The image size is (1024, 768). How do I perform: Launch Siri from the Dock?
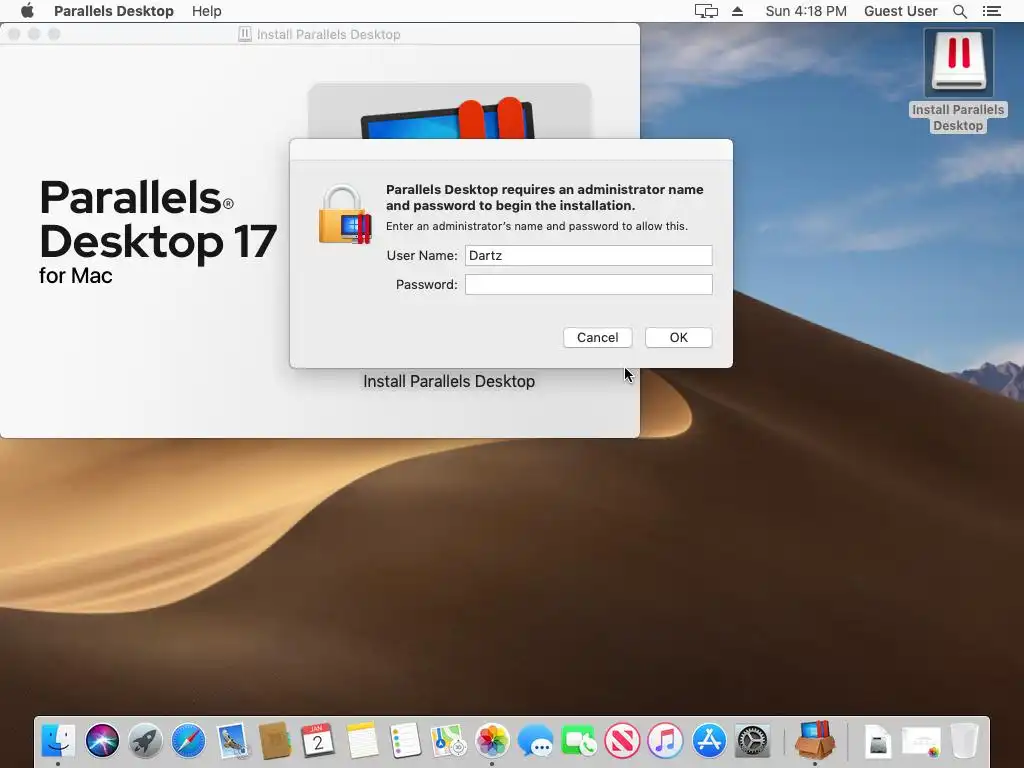[x=102, y=741]
